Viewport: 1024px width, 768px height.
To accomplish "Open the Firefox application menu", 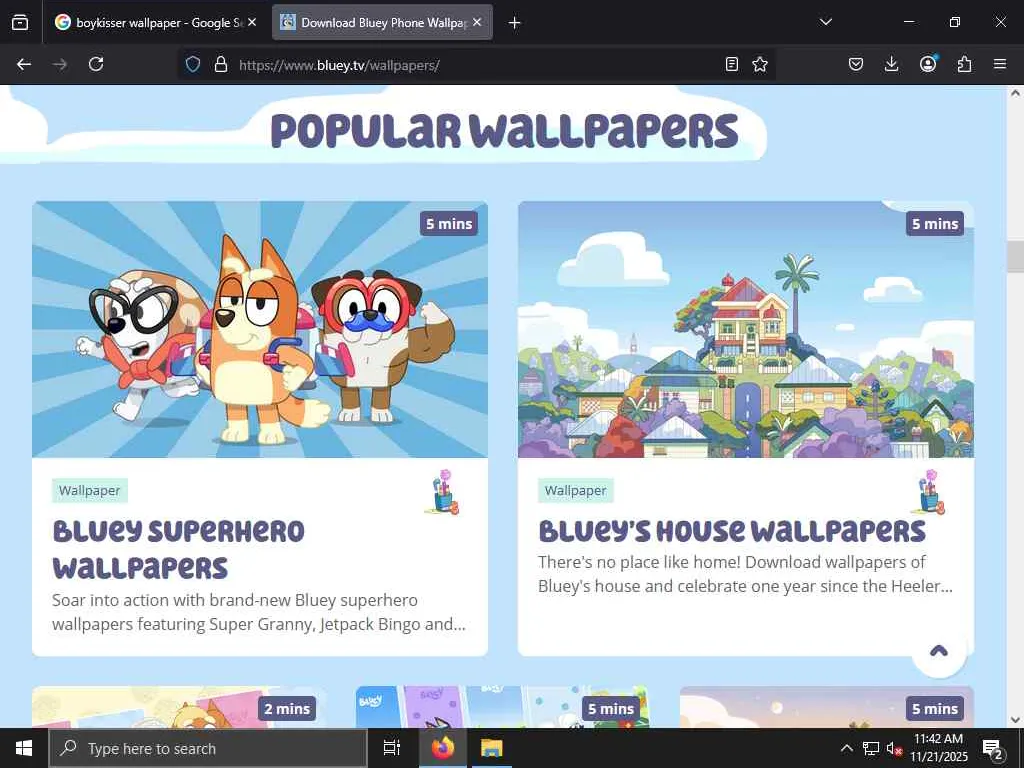I will click(x=1000, y=64).
